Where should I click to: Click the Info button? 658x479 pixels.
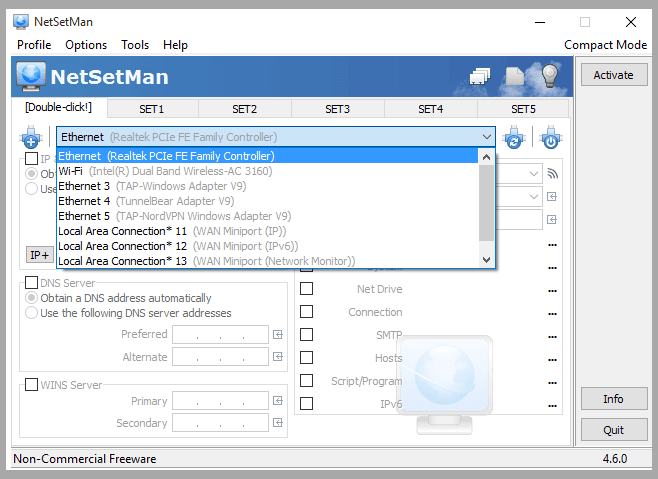pyautogui.click(x=614, y=398)
